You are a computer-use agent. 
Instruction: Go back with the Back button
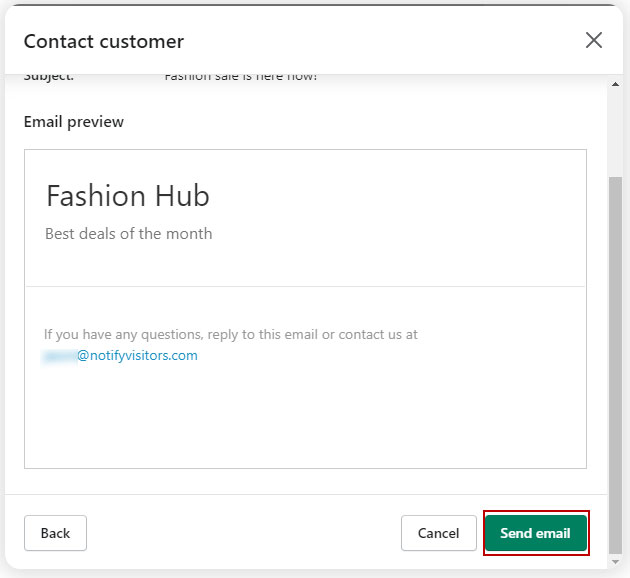55,533
